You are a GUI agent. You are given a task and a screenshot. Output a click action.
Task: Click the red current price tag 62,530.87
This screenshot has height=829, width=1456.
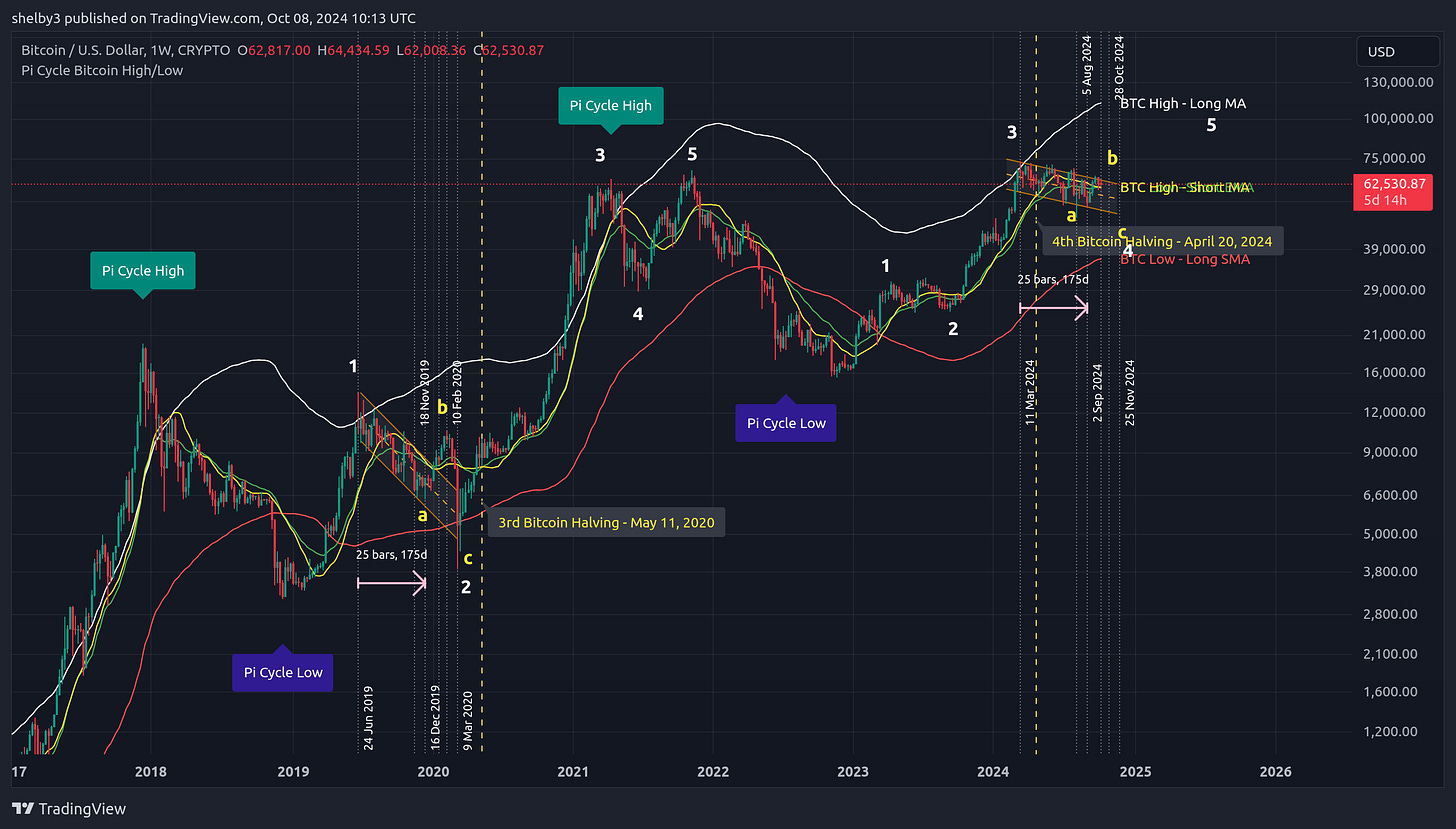click(x=1394, y=192)
